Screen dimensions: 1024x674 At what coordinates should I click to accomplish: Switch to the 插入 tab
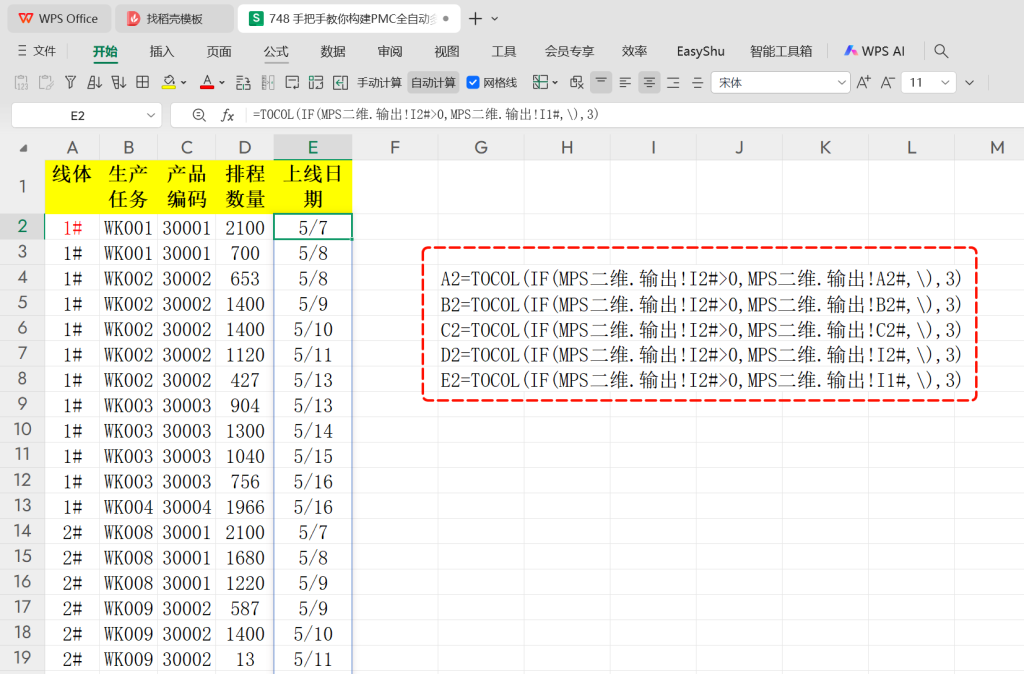162,52
